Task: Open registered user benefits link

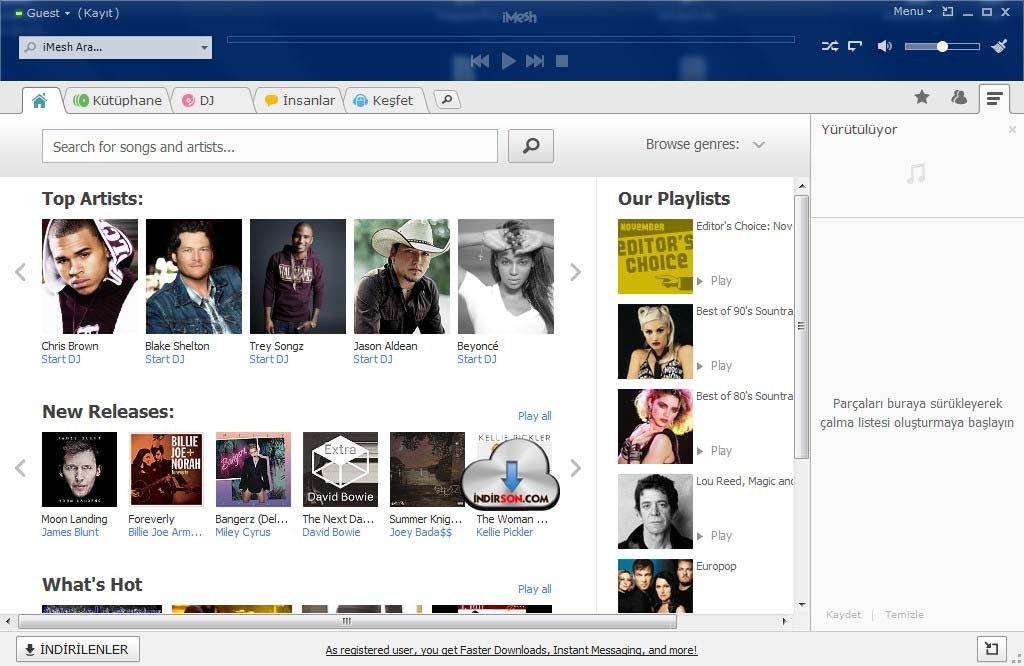Action: pos(511,650)
